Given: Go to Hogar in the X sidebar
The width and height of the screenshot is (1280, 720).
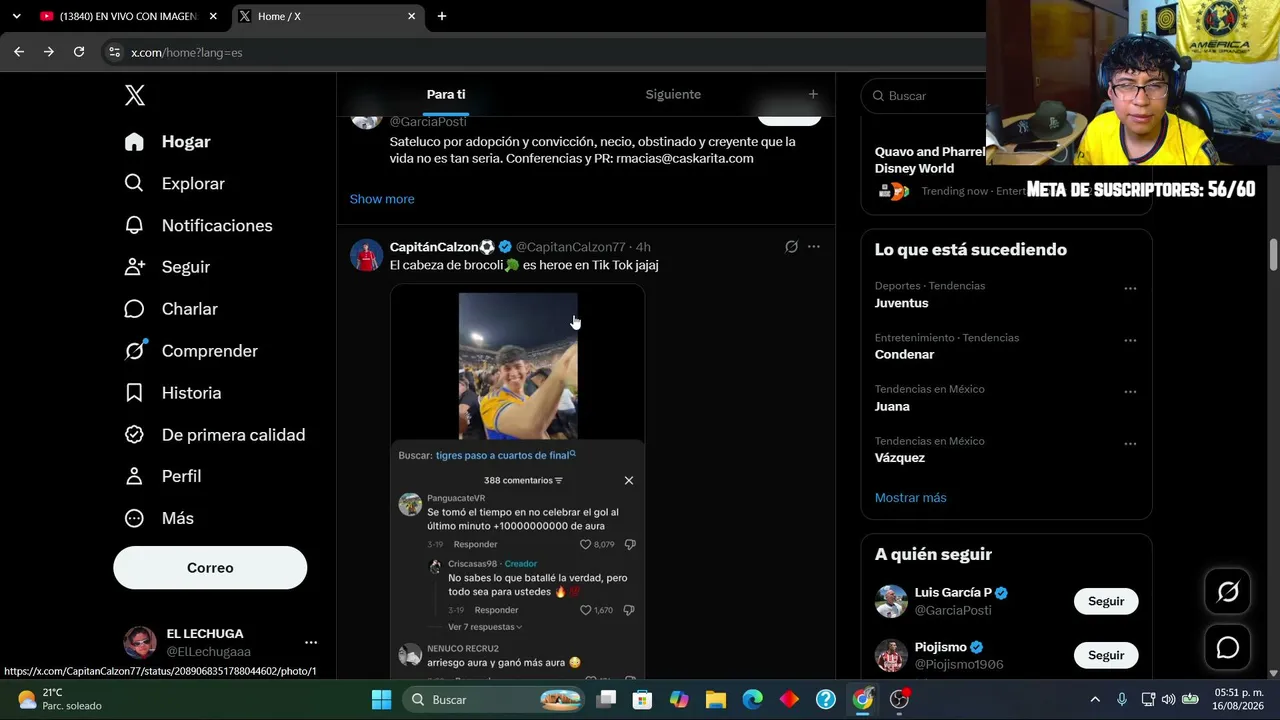Looking at the screenshot, I should (x=167, y=142).
